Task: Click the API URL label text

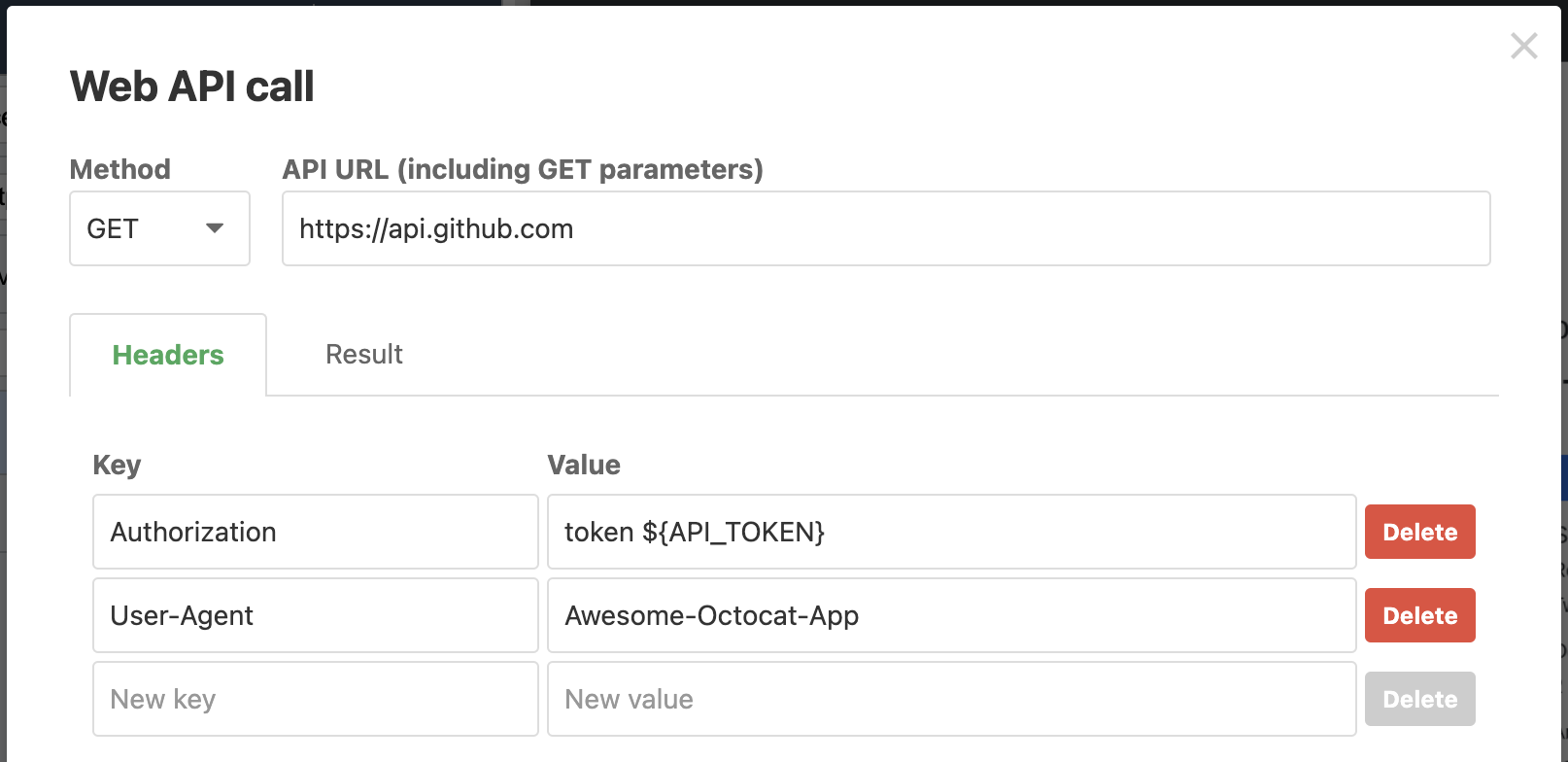Action: click(523, 169)
